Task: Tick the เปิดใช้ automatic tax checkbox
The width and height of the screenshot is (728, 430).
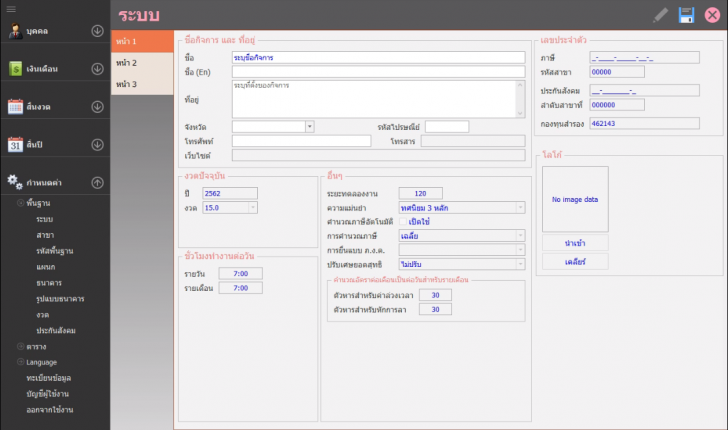Action: [404, 222]
